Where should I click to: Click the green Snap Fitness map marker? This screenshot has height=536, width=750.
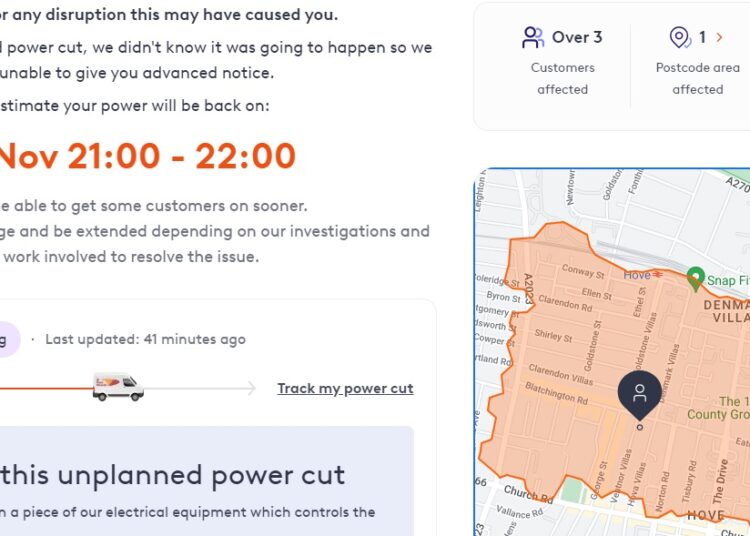click(x=695, y=280)
